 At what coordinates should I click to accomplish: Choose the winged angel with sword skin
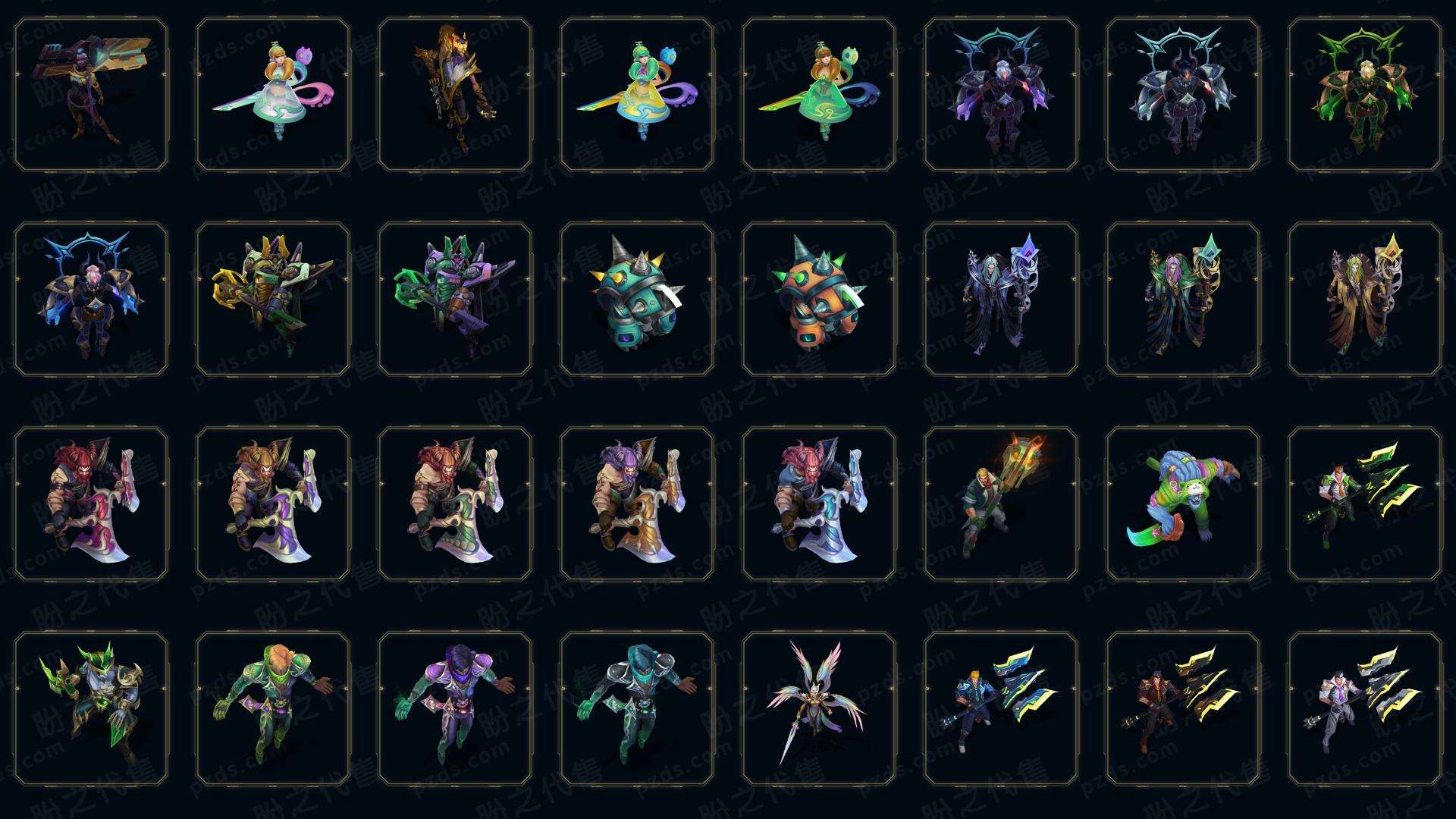tap(819, 709)
